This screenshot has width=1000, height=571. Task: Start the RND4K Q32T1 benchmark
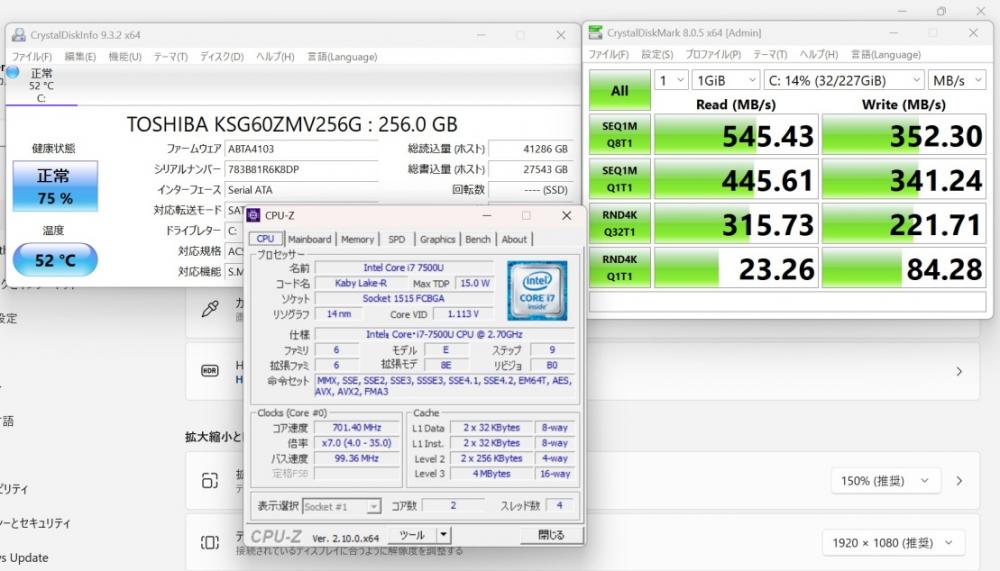[619, 223]
